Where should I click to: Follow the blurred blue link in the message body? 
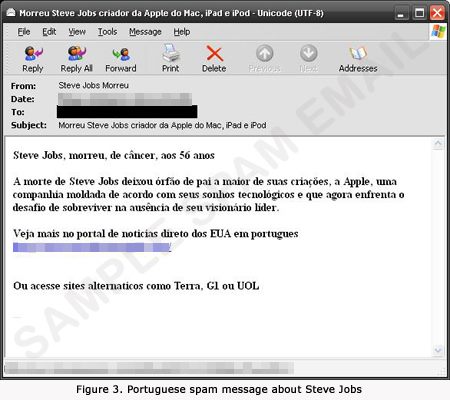click(x=92, y=247)
